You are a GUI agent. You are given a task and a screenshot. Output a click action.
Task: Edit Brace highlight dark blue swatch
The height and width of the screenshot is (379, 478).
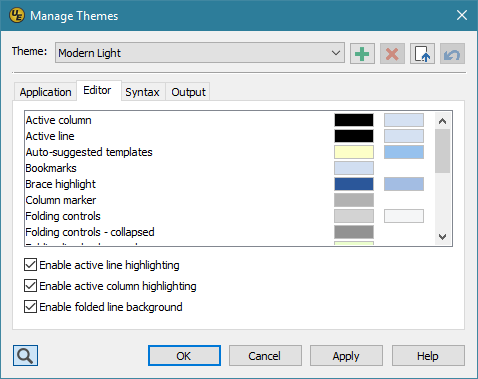pos(354,184)
